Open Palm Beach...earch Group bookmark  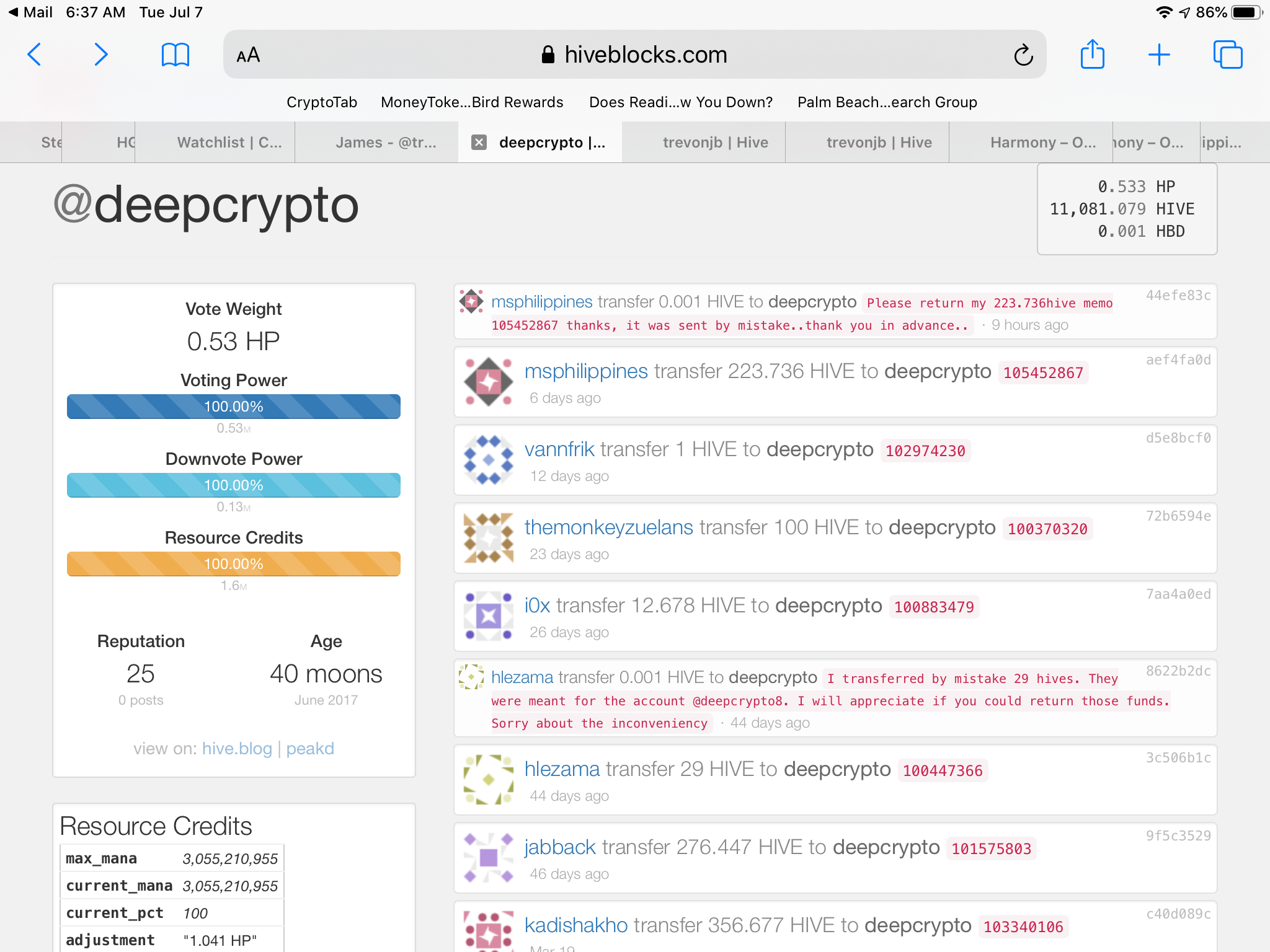[x=887, y=102]
